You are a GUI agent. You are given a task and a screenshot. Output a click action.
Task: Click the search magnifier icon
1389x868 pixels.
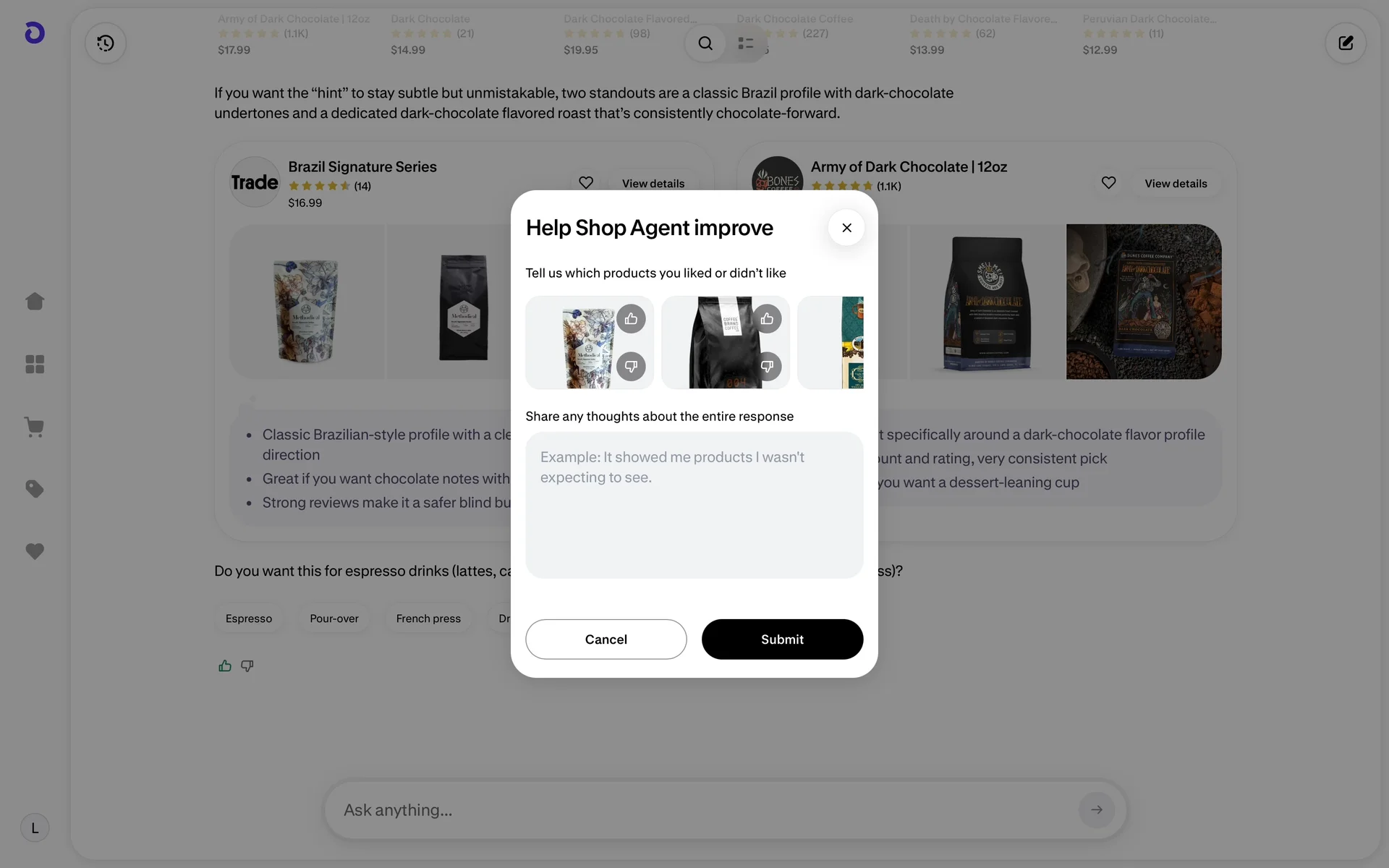(705, 43)
